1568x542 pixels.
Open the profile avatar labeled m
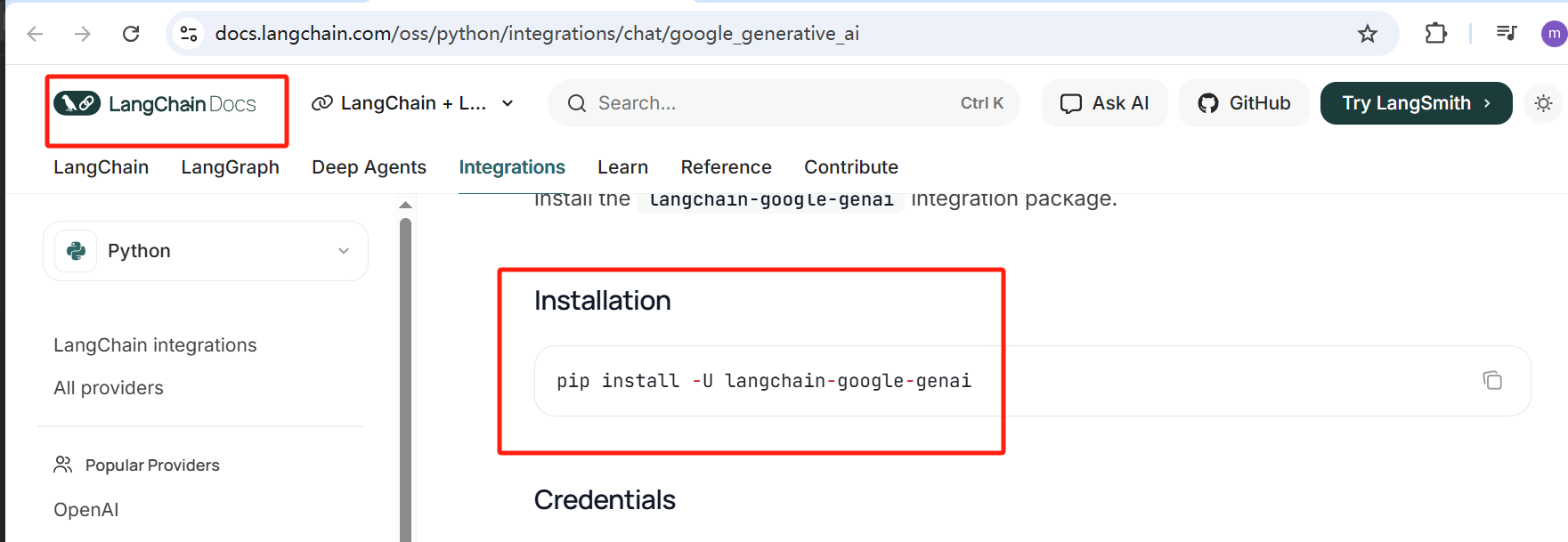click(x=1554, y=34)
